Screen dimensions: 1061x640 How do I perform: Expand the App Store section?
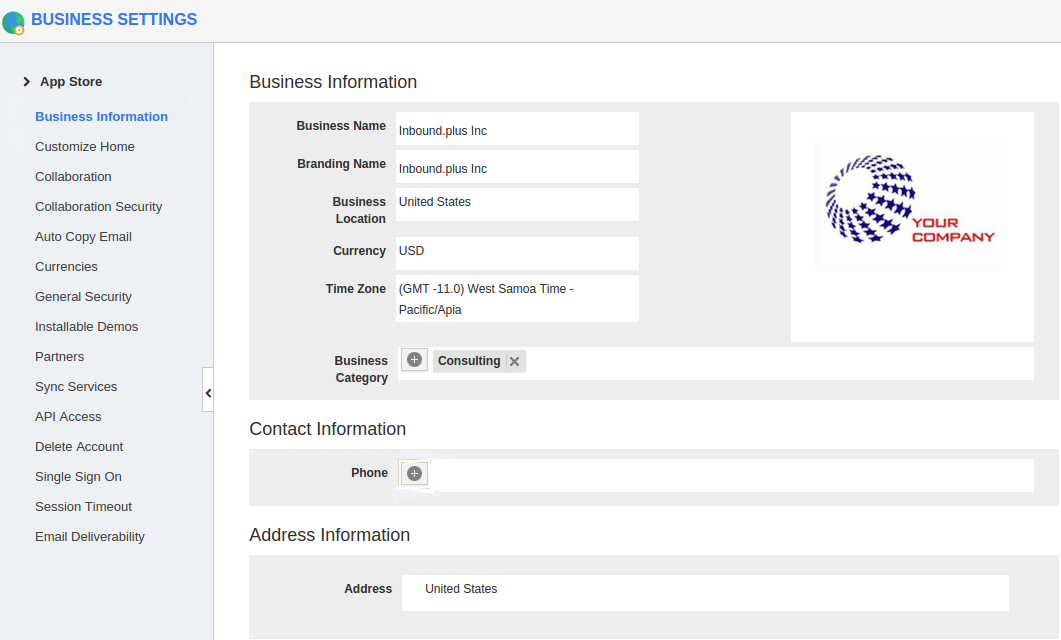[x=62, y=82]
